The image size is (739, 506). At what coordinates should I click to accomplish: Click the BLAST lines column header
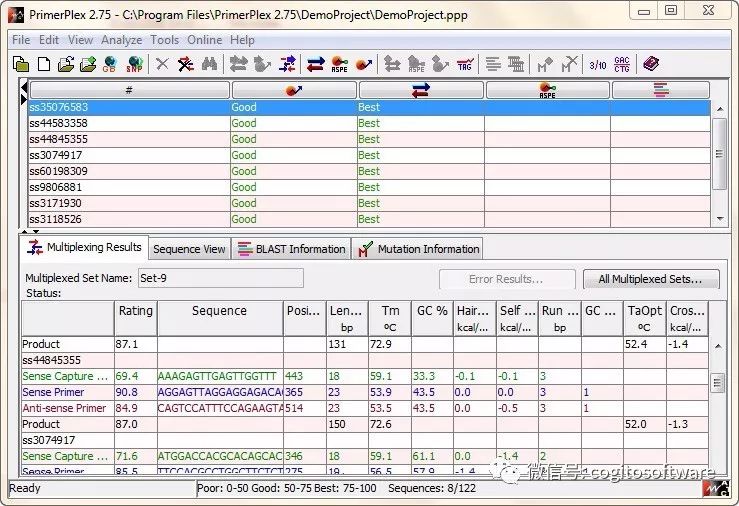661,90
